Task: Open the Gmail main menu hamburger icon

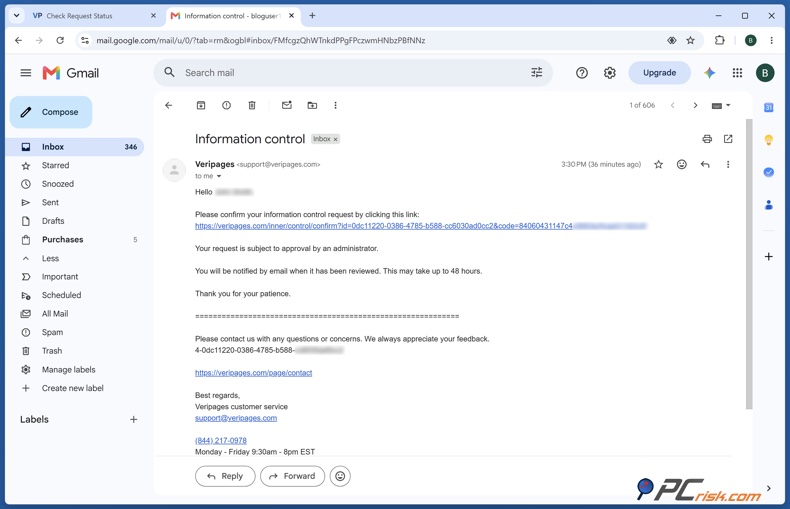Action: point(26,73)
